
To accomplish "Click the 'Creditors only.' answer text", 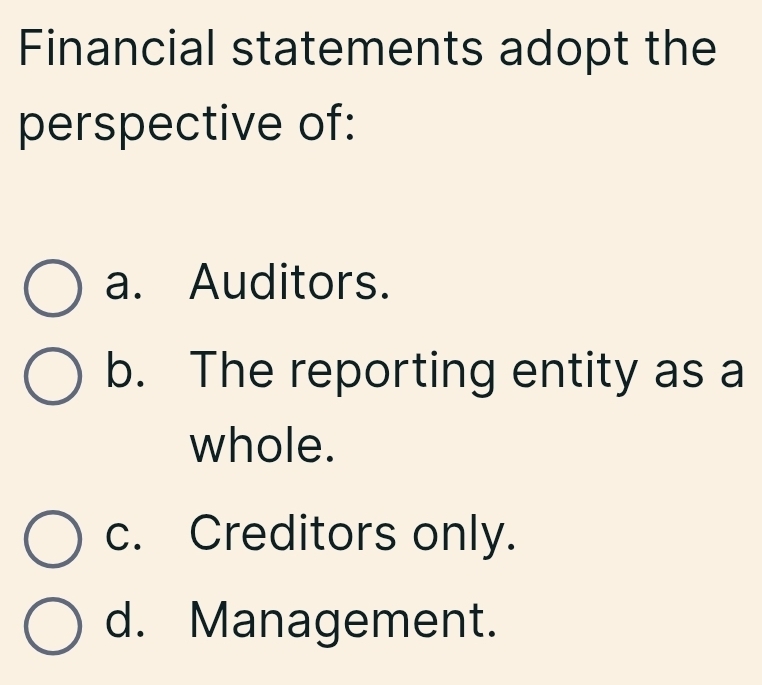I will [x=353, y=534].
